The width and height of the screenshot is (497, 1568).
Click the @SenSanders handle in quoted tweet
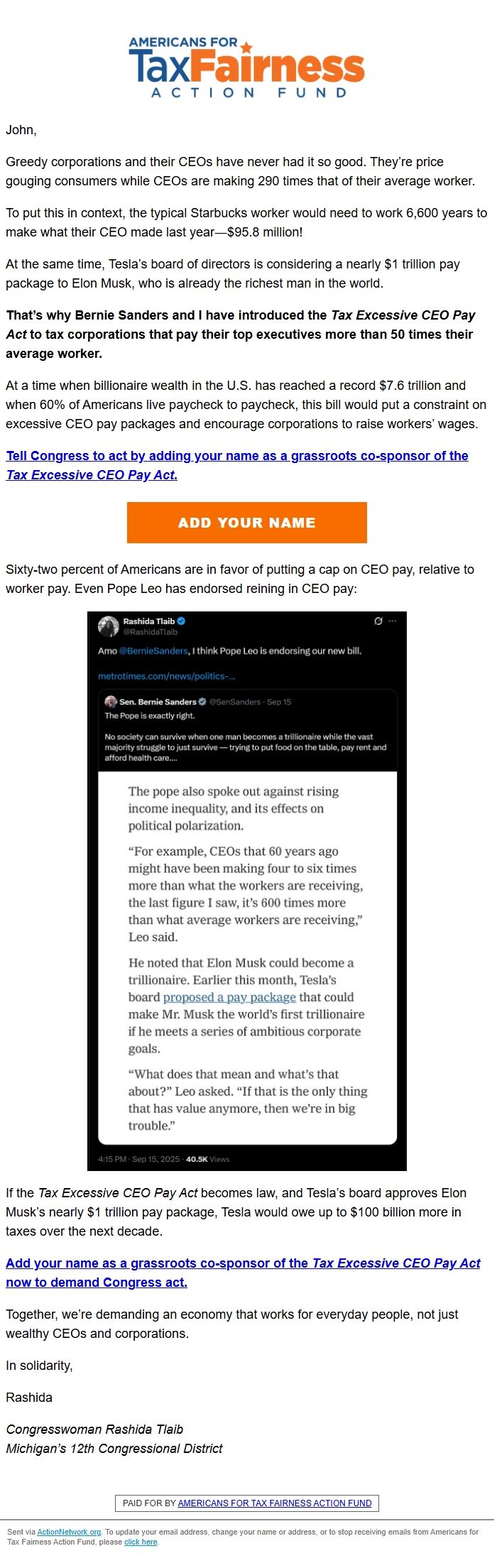click(235, 702)
